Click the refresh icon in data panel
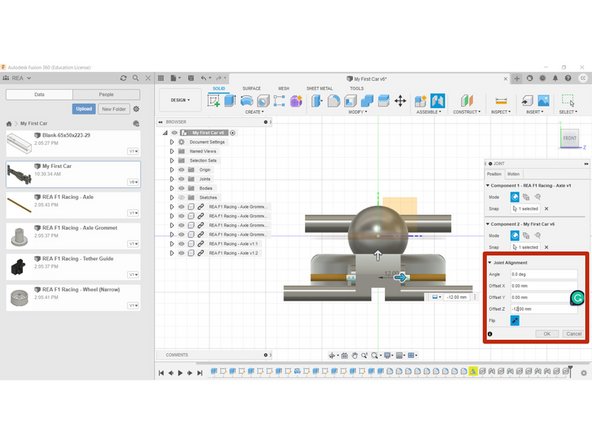The width and height of the screenshot is (592, 444). tap(123, 78)
